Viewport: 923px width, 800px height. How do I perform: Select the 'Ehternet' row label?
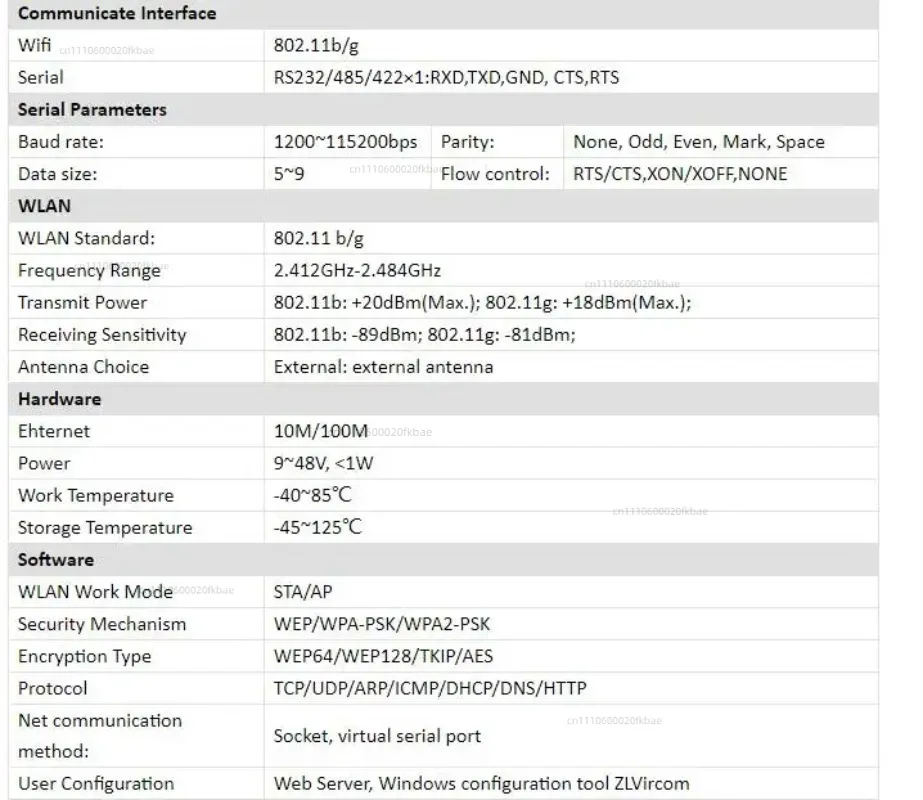tap(54, 431)
